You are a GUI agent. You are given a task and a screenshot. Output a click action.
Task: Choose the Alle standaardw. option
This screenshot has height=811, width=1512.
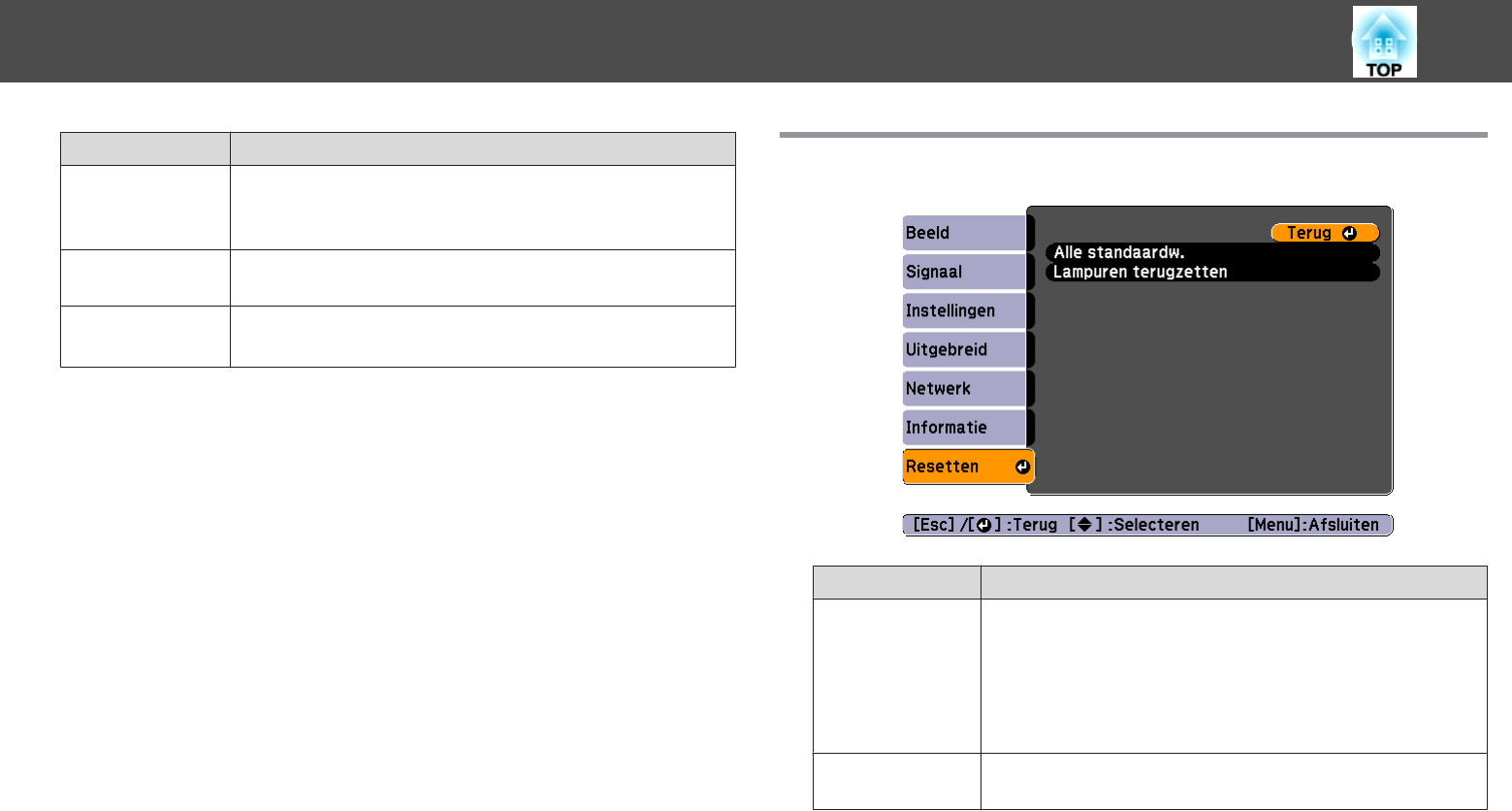pos(1212,252)
